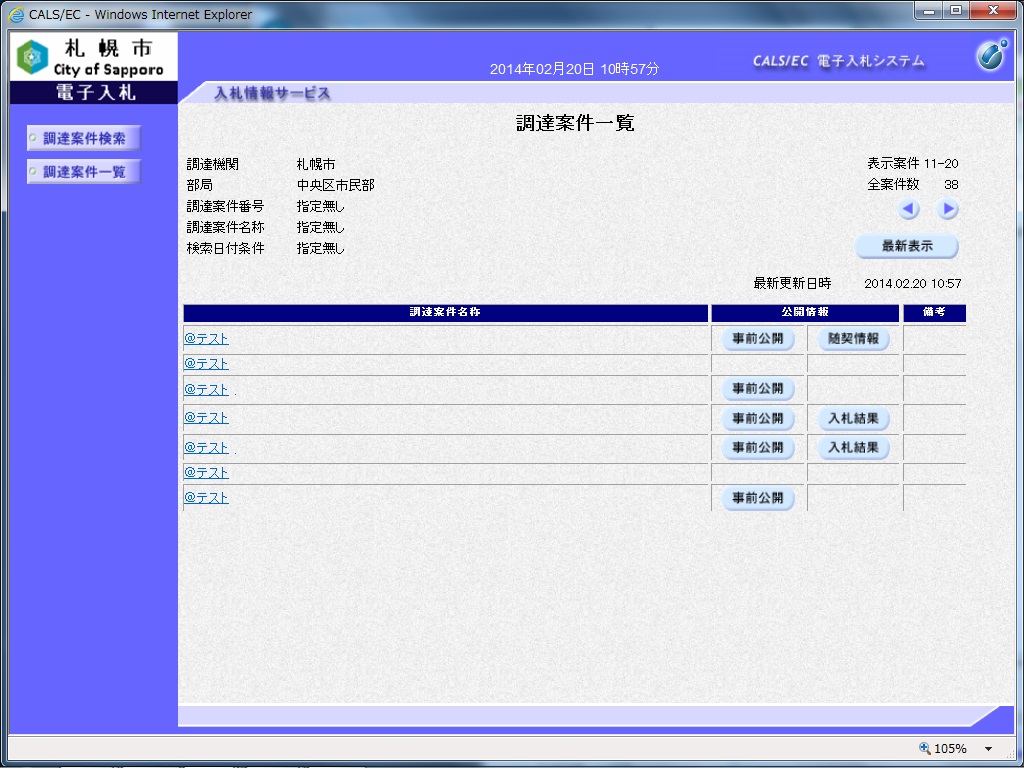Viewport: 1024px width, 768px height.
Task: Click the 調達案件番号 field label
Action: [x=225, y=206]
